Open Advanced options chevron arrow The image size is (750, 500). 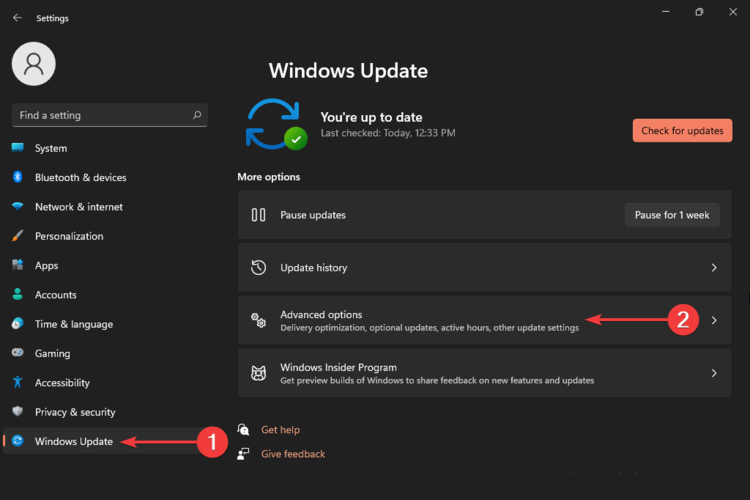(x=714, y=321)
